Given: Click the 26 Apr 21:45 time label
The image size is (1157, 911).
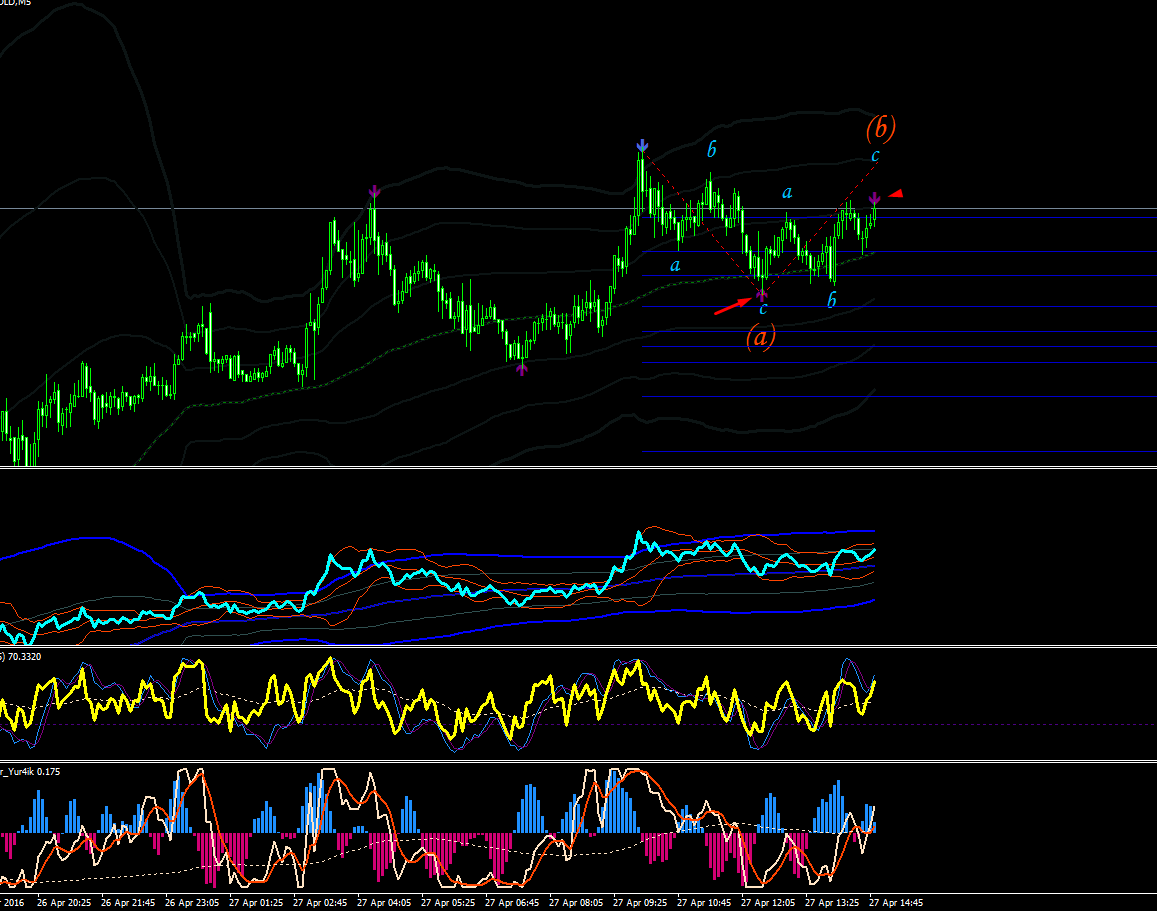Looking at the screenshot, I should click(128, 902).
